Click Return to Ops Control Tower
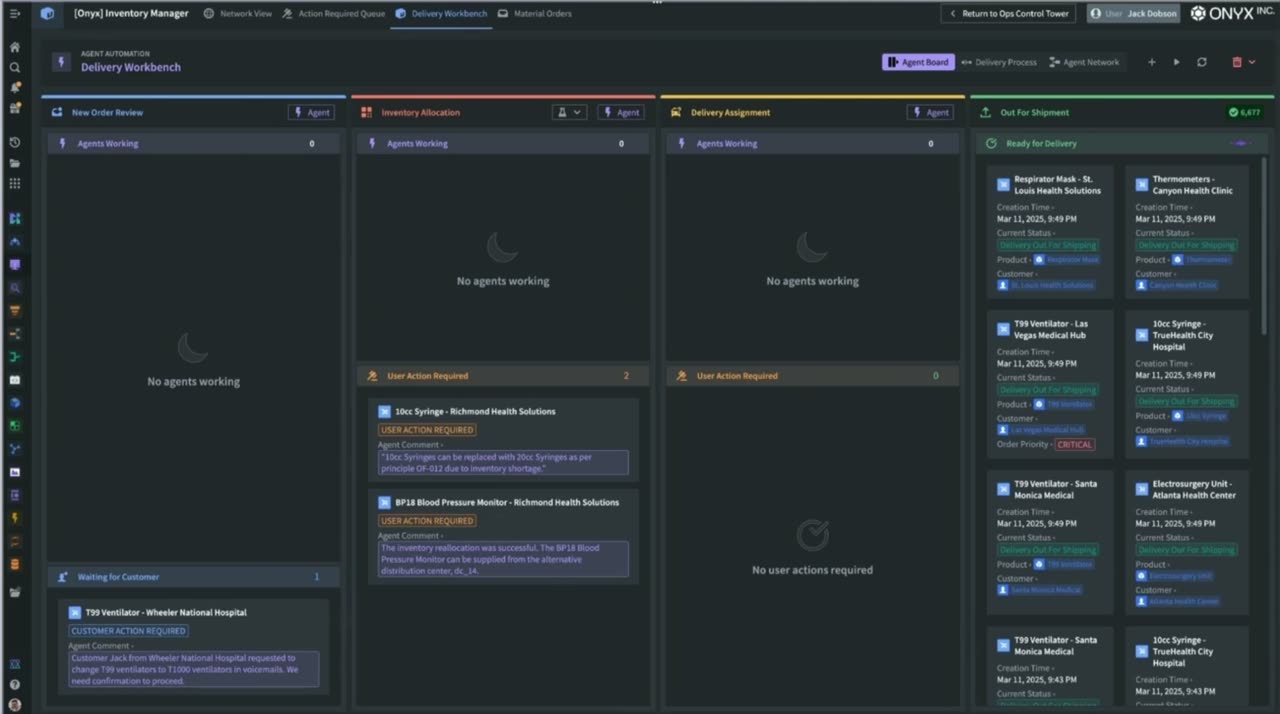Viewport: 1280px width, 714px height. point(1008,14)
